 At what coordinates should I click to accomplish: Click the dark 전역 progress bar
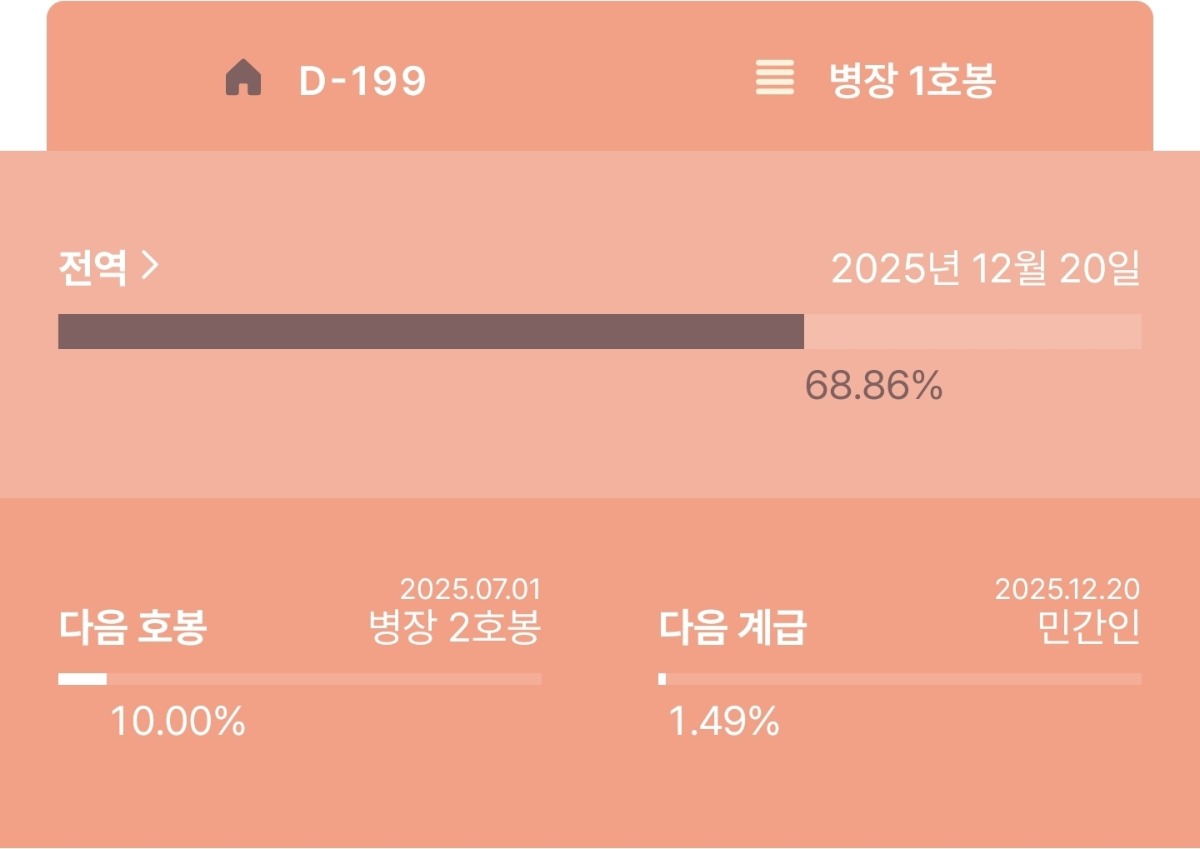(430, 332)
